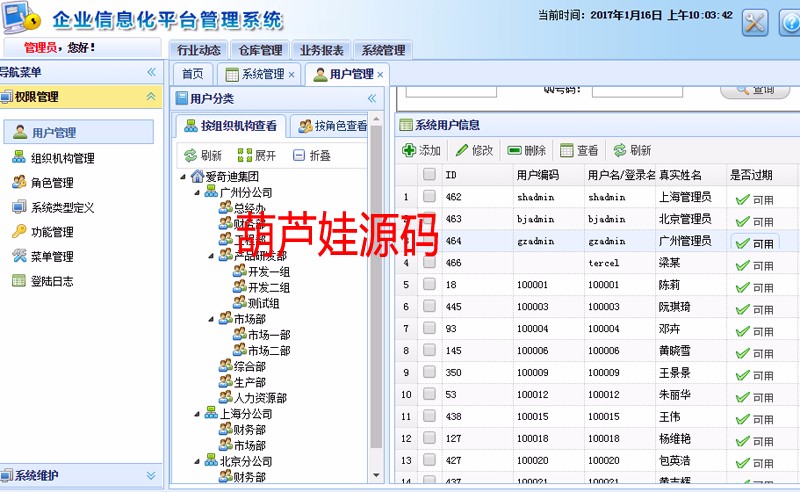The width and height of the screenshot is (800, 492).
Task: Check the row for user tercel
Action: coord(429,262)
